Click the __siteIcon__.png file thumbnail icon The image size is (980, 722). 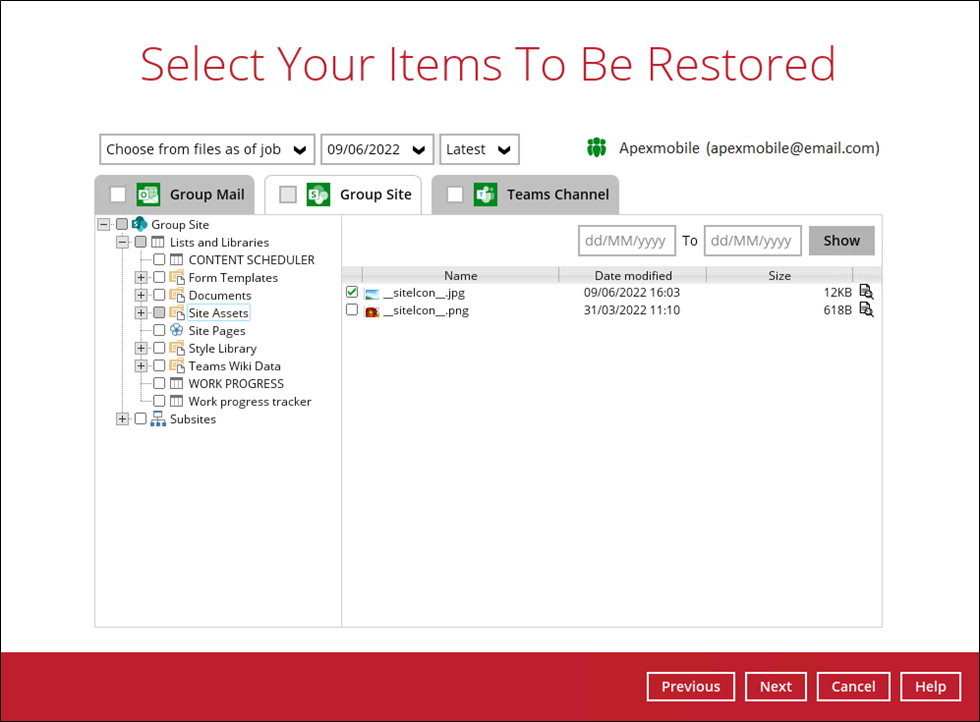point(372,311)
